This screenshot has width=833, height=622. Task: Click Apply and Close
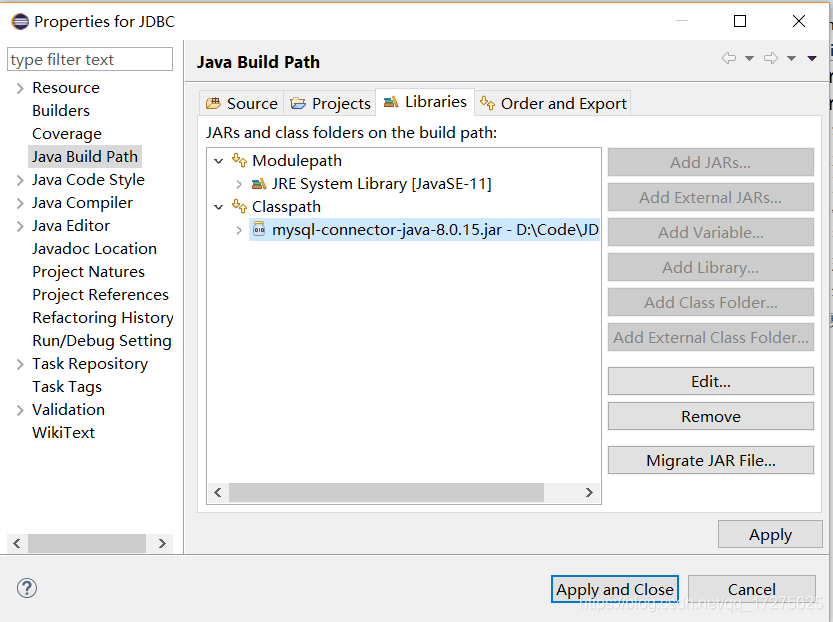(x=615, y=589)
